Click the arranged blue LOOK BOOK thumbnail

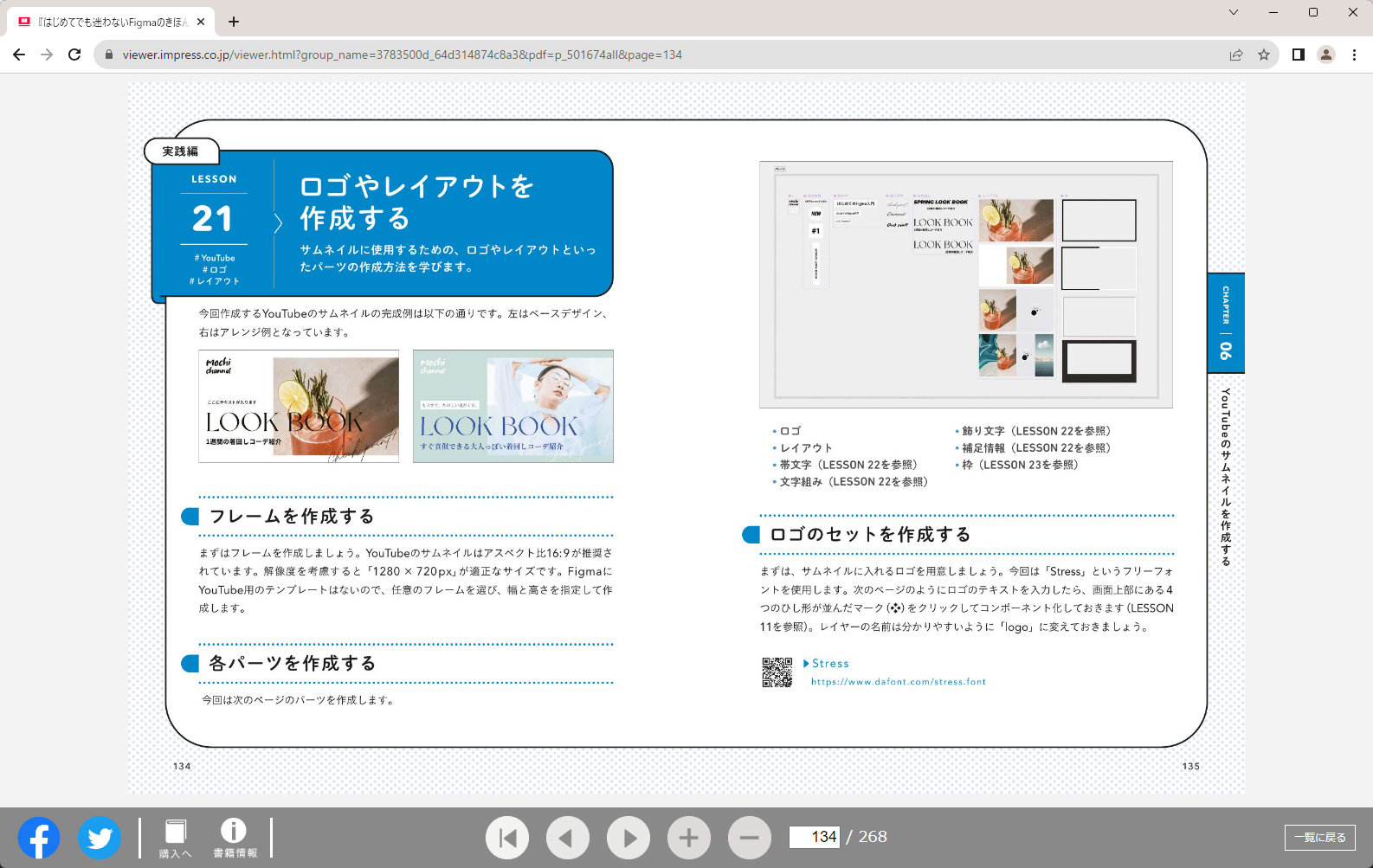coord(513,406)
